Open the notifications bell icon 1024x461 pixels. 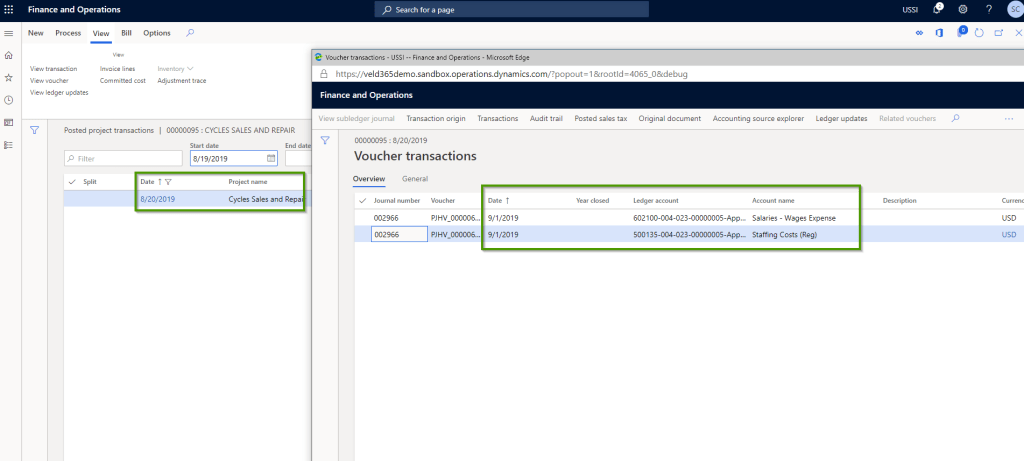coord(937,9)
